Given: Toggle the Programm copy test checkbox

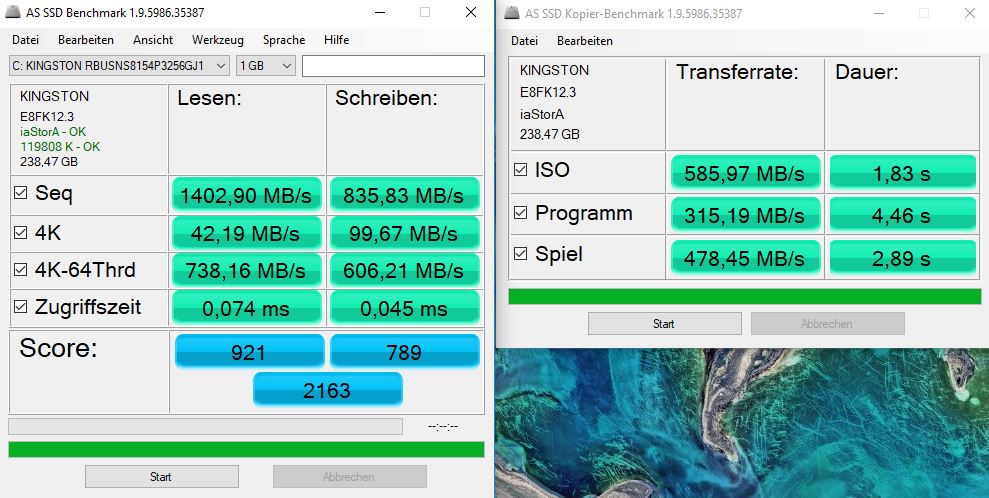Looking at the screenshot, I should click(520, 213).
